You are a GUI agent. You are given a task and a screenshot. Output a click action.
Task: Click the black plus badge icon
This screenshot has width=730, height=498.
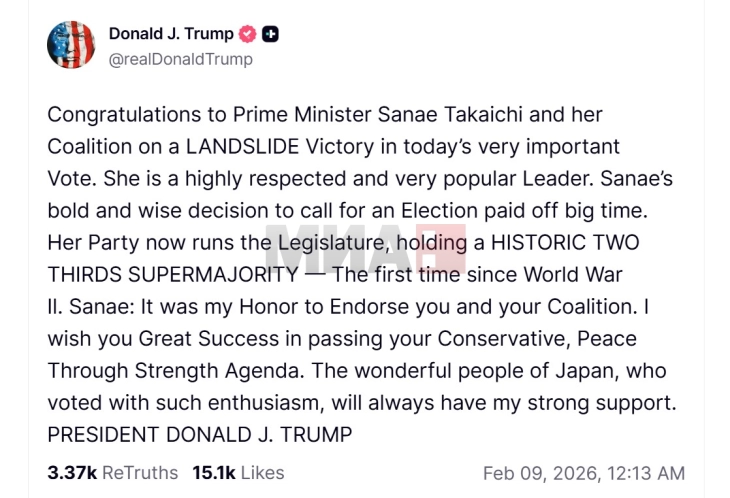pyautogui.click(x=270, y=34)
